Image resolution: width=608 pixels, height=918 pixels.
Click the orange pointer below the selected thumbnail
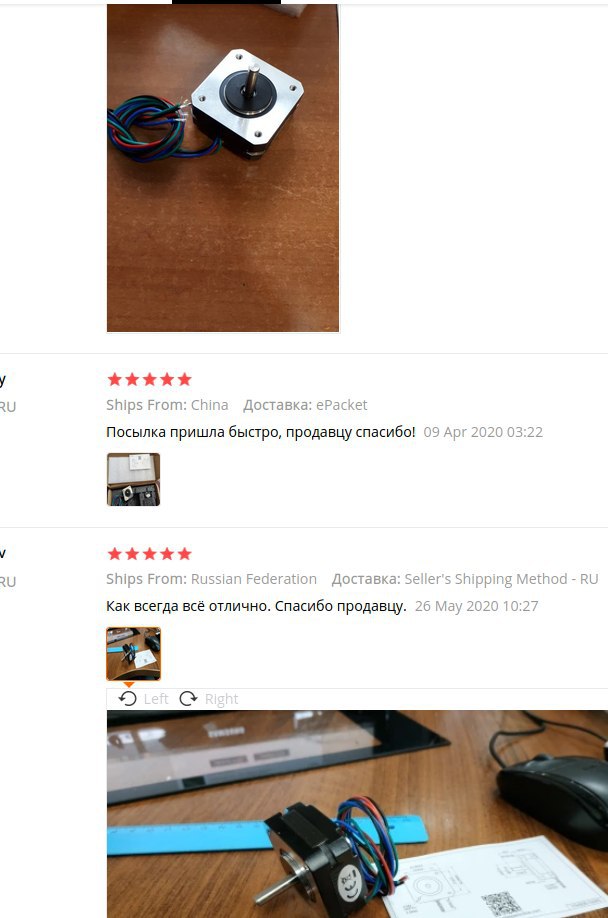point(129,684)
